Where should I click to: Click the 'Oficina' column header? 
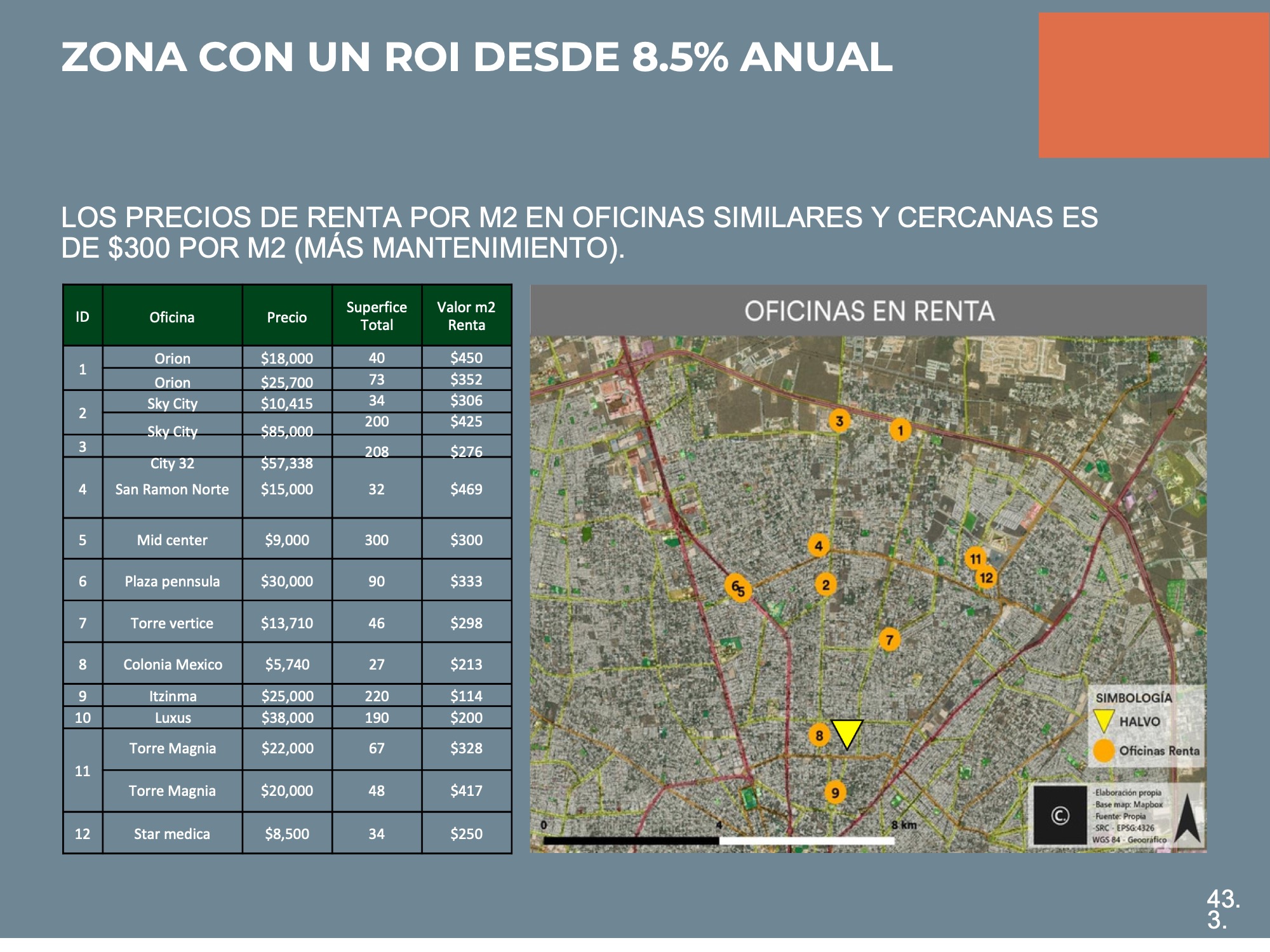pos(172,317)
